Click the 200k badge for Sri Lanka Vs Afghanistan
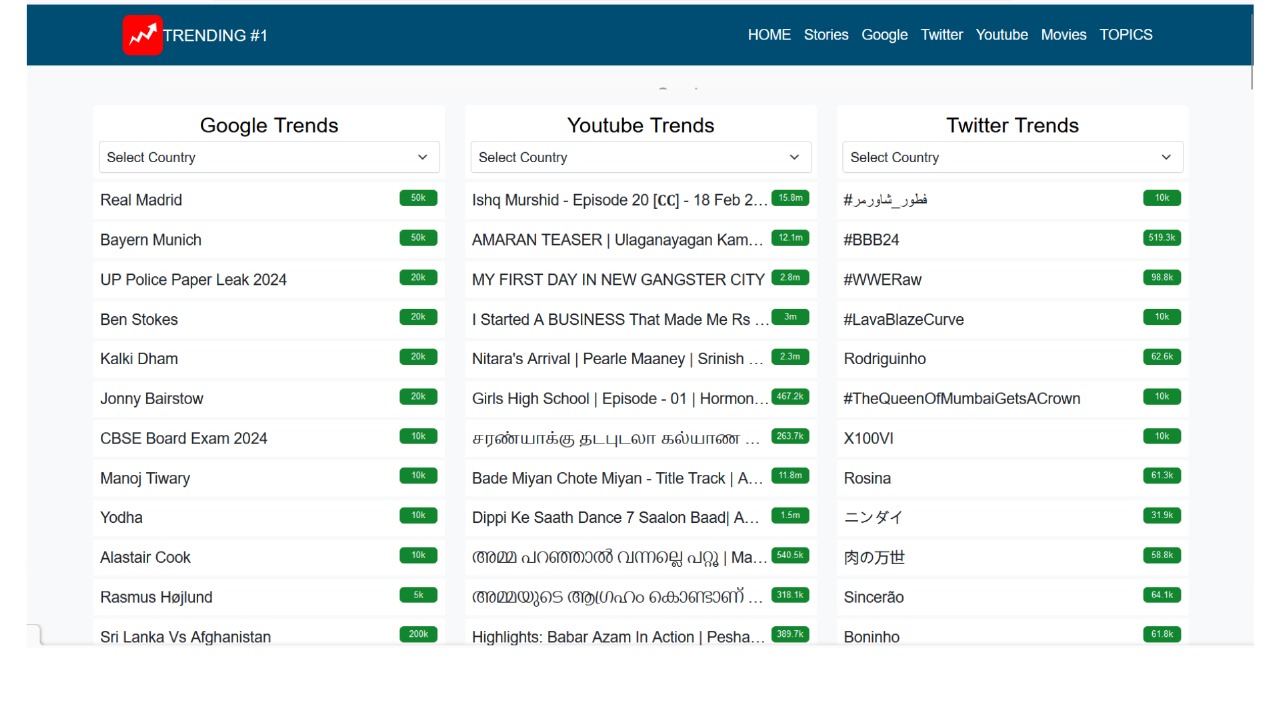 417,634
